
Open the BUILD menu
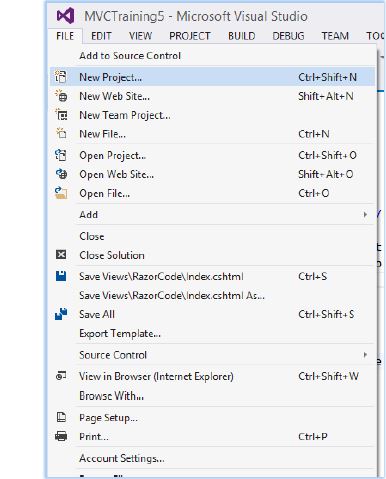(x=242, y=36)
